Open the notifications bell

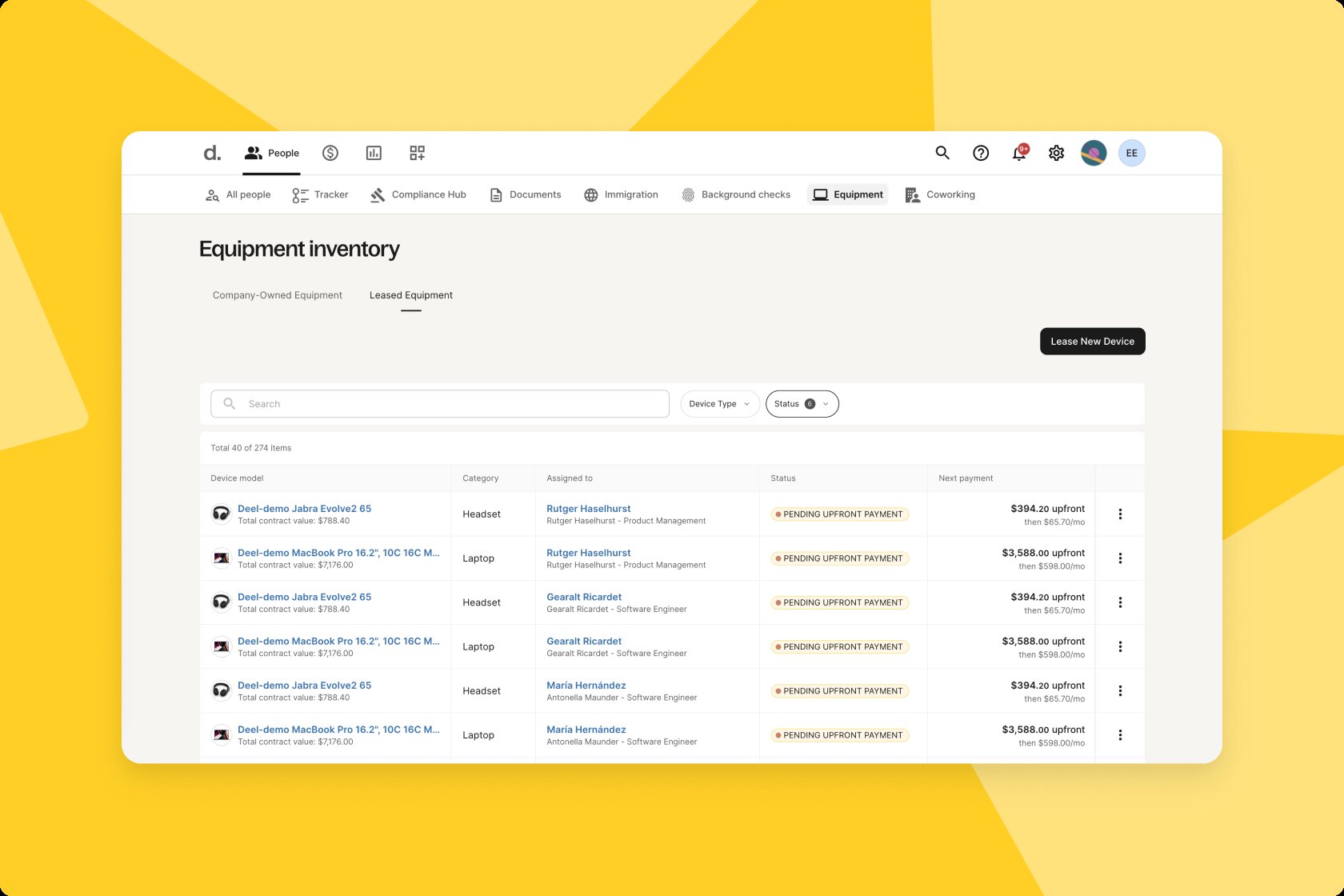[1019, 153]
